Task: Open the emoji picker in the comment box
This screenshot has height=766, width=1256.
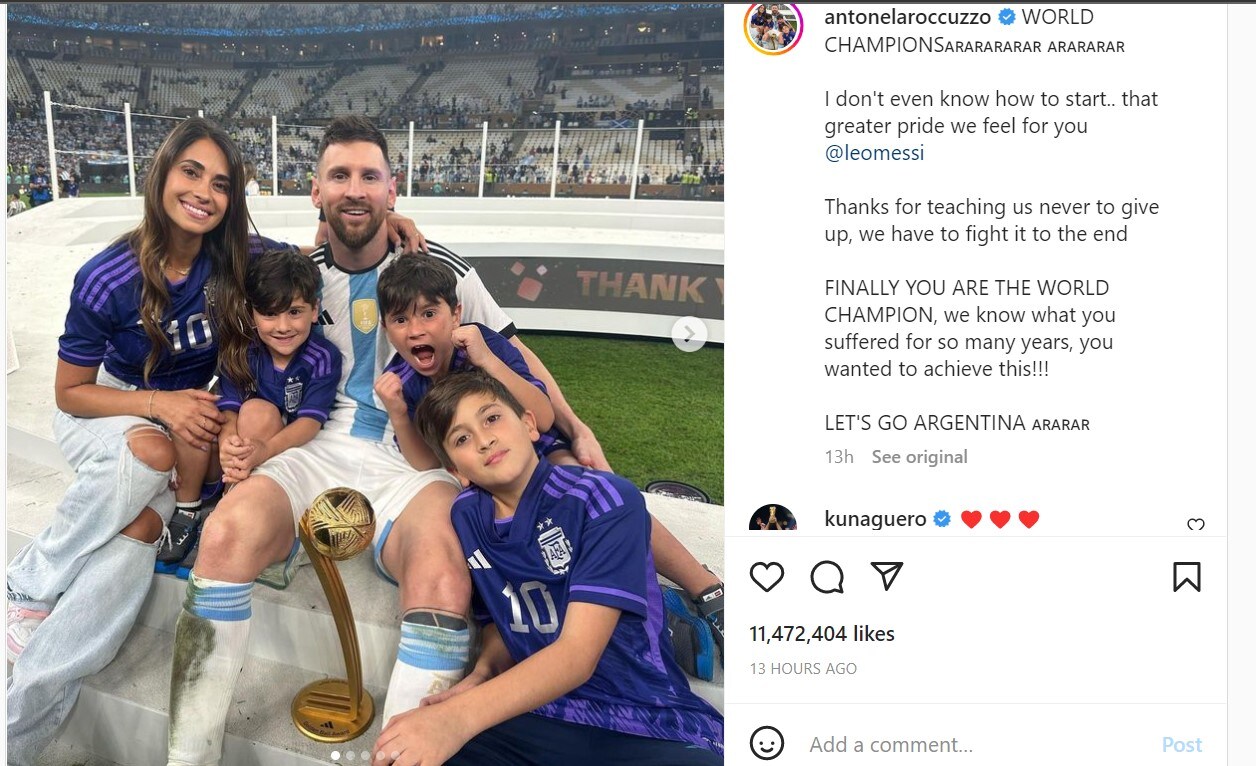Action: point(767,744)
